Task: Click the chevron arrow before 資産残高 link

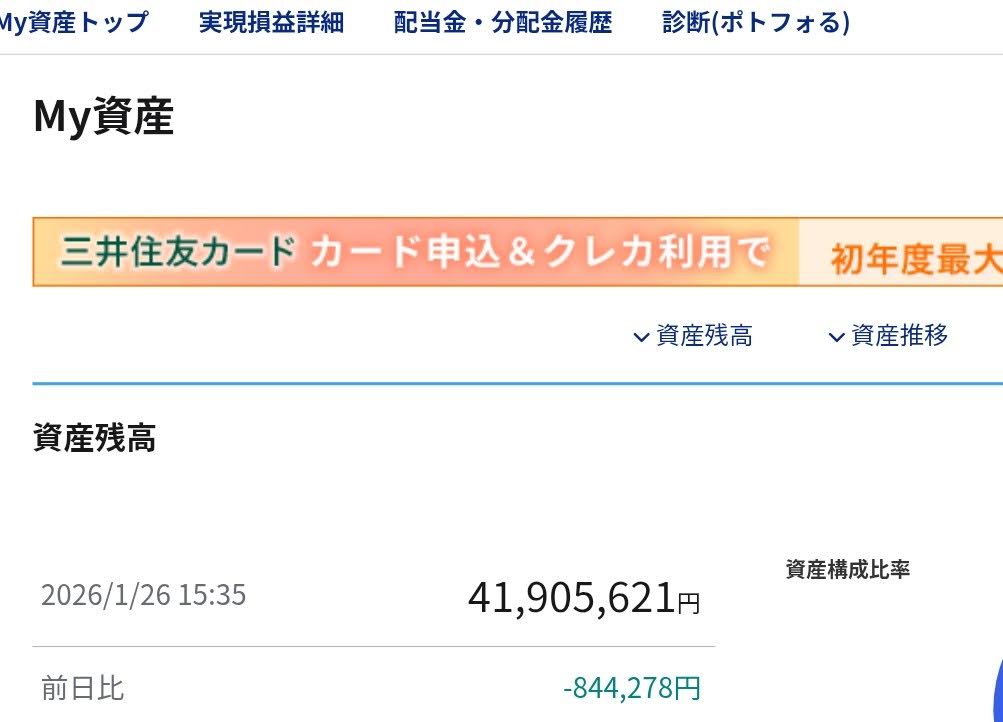Action: coord(641,337)
